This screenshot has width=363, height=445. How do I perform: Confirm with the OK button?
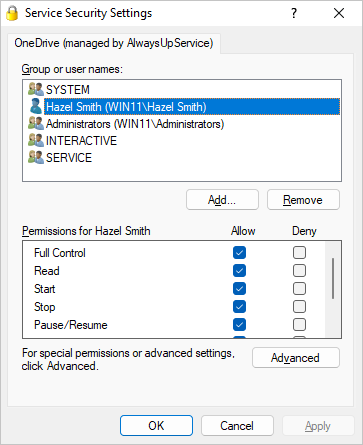(x=156, y=426)
